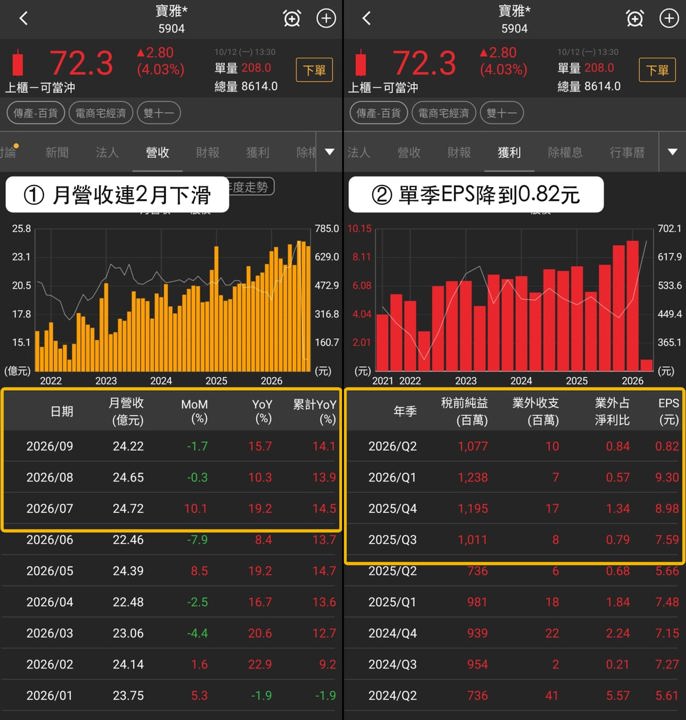Select the 2026/06 revenue row date
Screen dimensions: 686x720
tap(50, 540)
